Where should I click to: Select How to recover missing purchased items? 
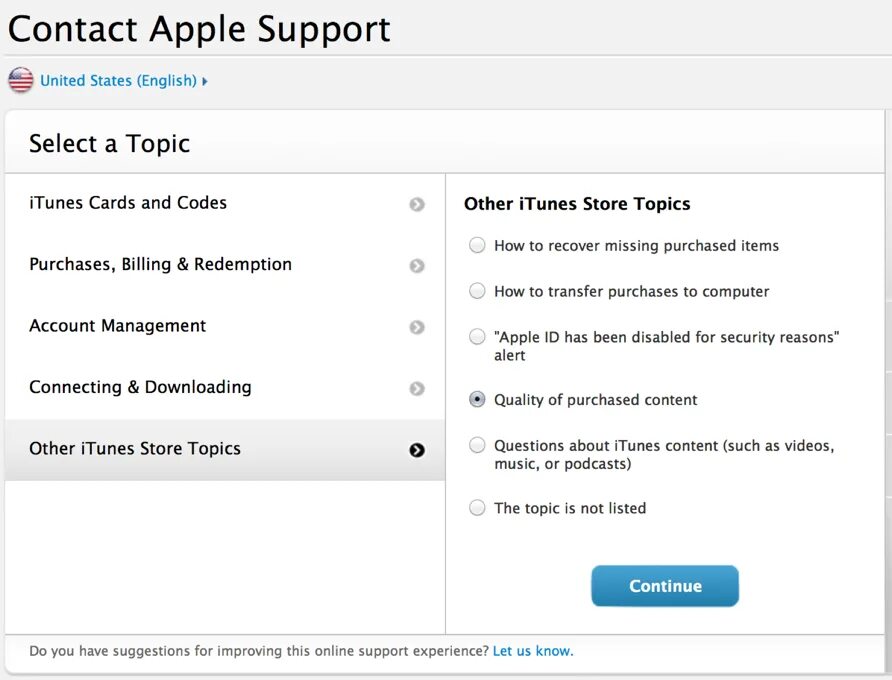coord(477,245)
